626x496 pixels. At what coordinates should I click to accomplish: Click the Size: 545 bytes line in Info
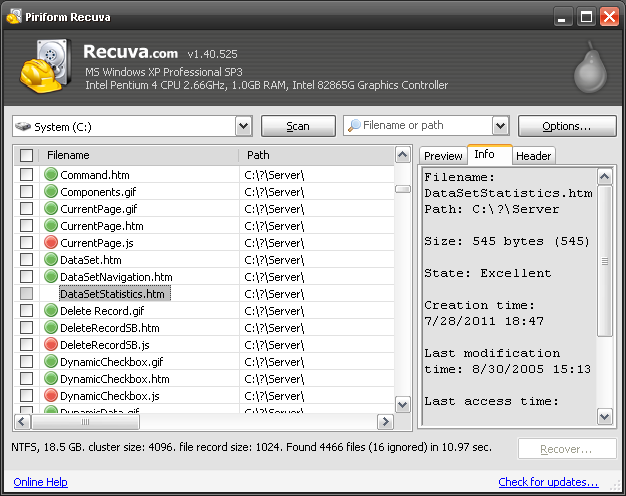coord(507,241)
